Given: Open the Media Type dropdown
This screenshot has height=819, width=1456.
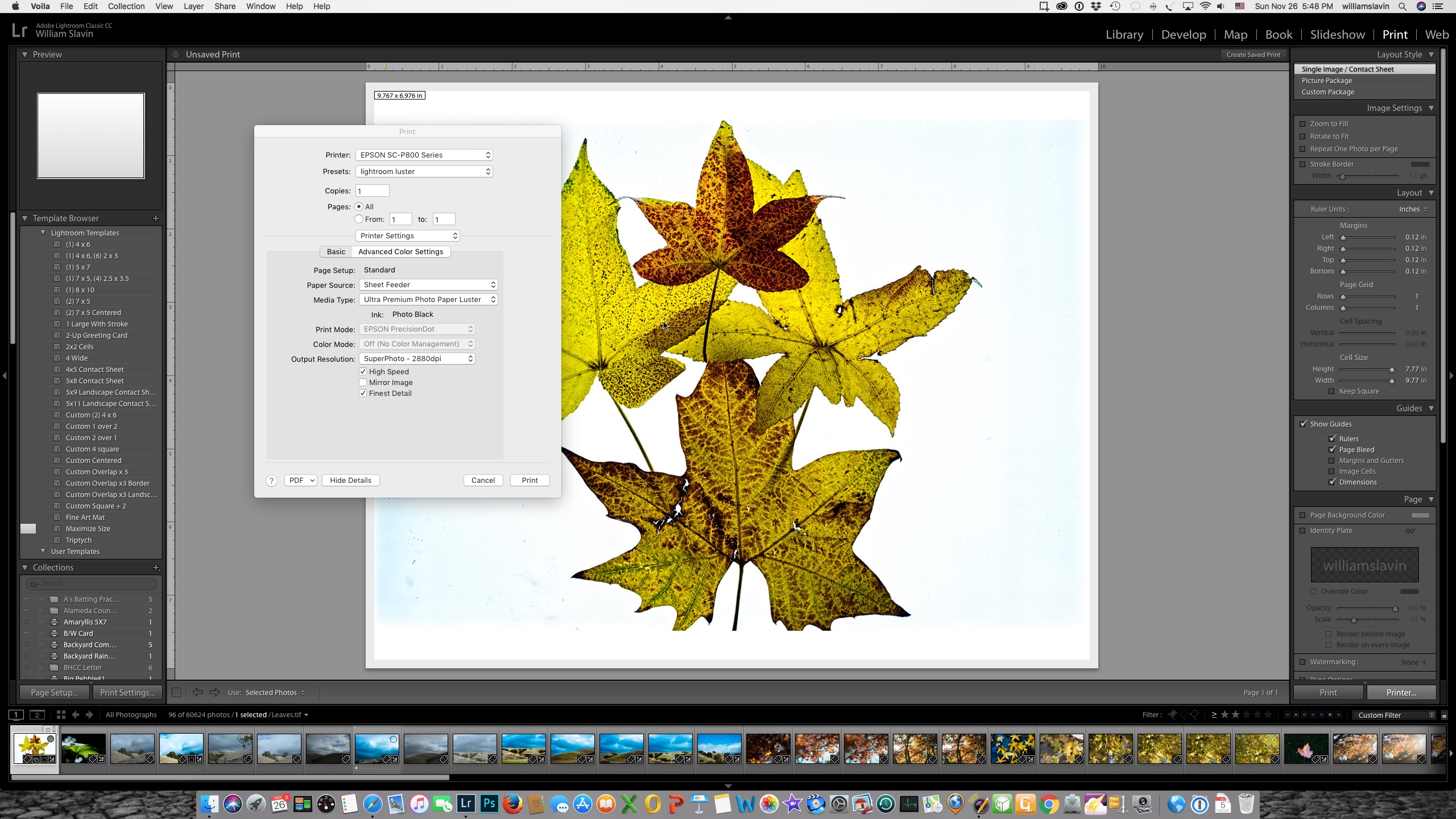Looking at the screenshot, I should click(427, 299).
